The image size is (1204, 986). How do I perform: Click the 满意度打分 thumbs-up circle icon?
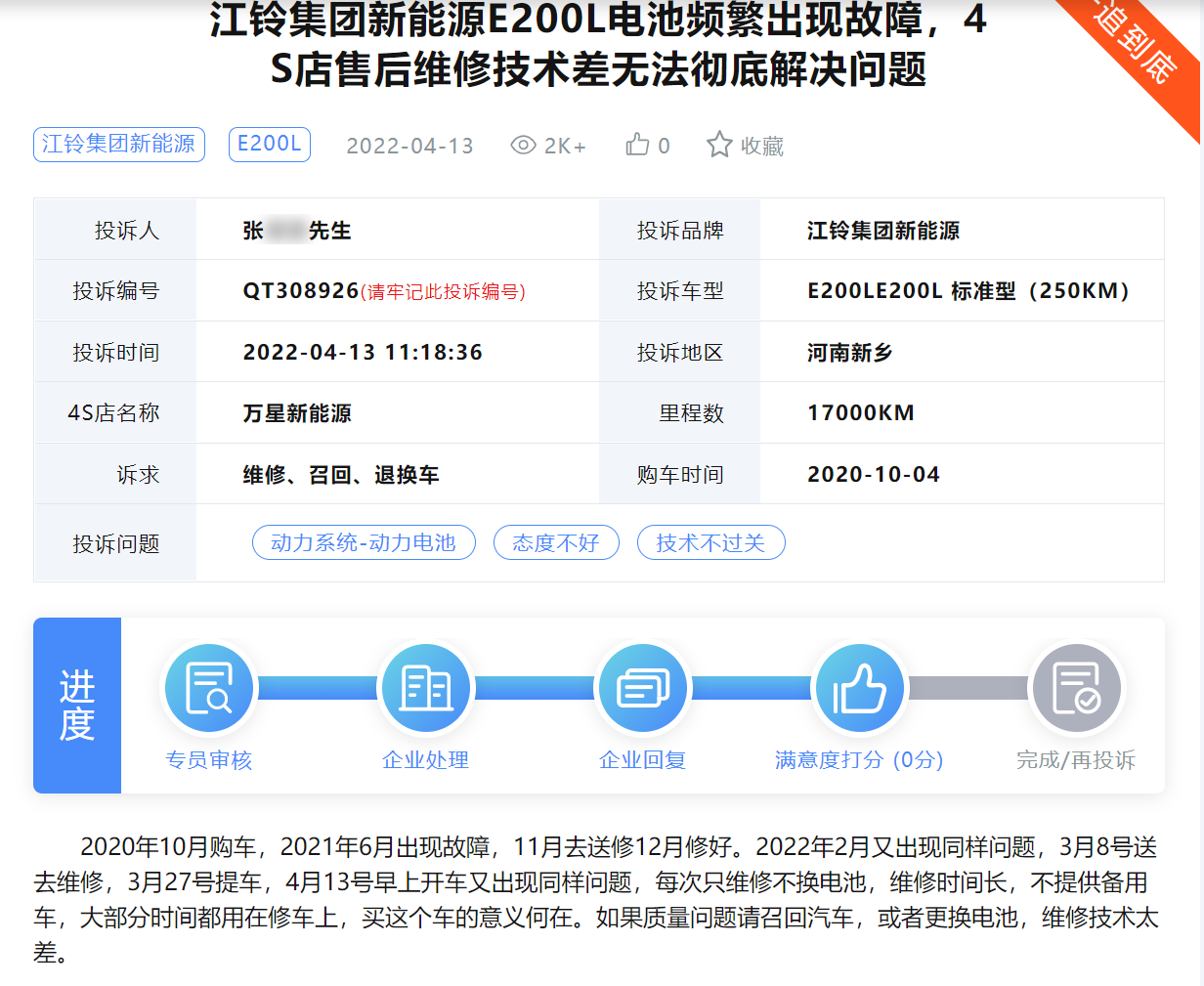[859, 689]
